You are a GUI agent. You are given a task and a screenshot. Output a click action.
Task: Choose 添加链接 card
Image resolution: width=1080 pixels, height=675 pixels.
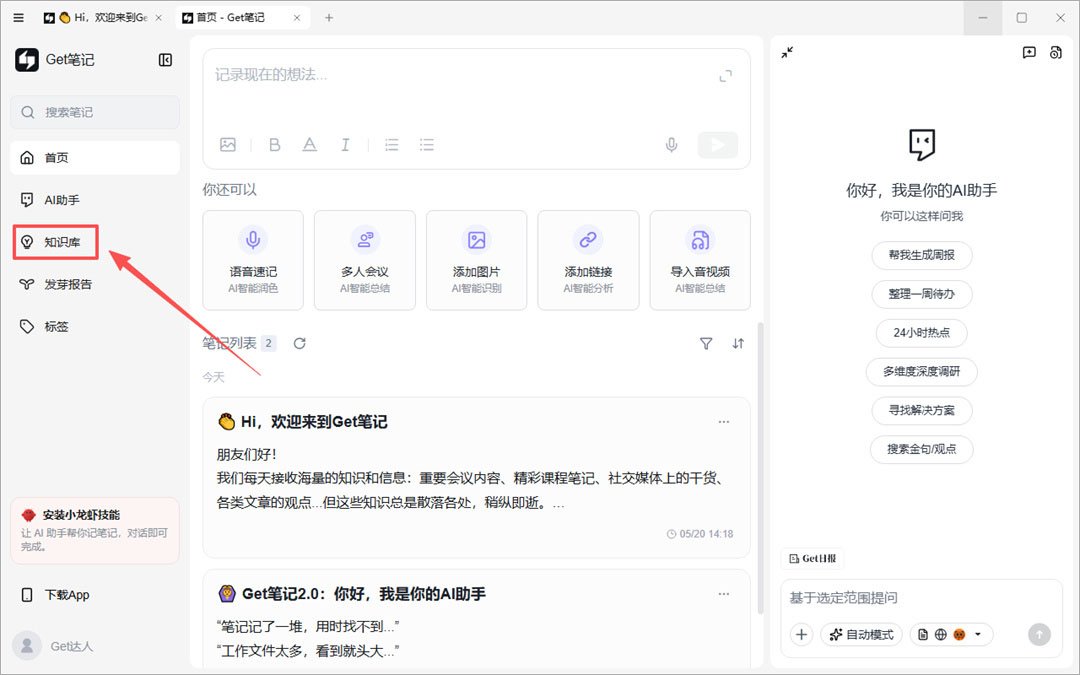point(588,260)
